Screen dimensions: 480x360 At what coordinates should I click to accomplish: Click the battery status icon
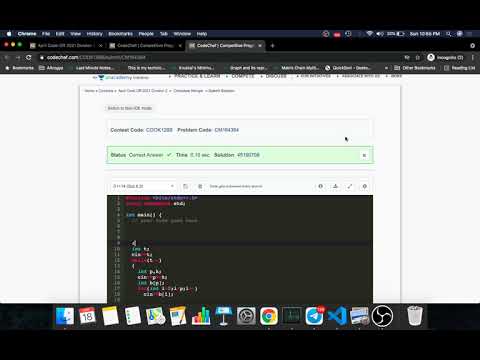pos(400,34)
